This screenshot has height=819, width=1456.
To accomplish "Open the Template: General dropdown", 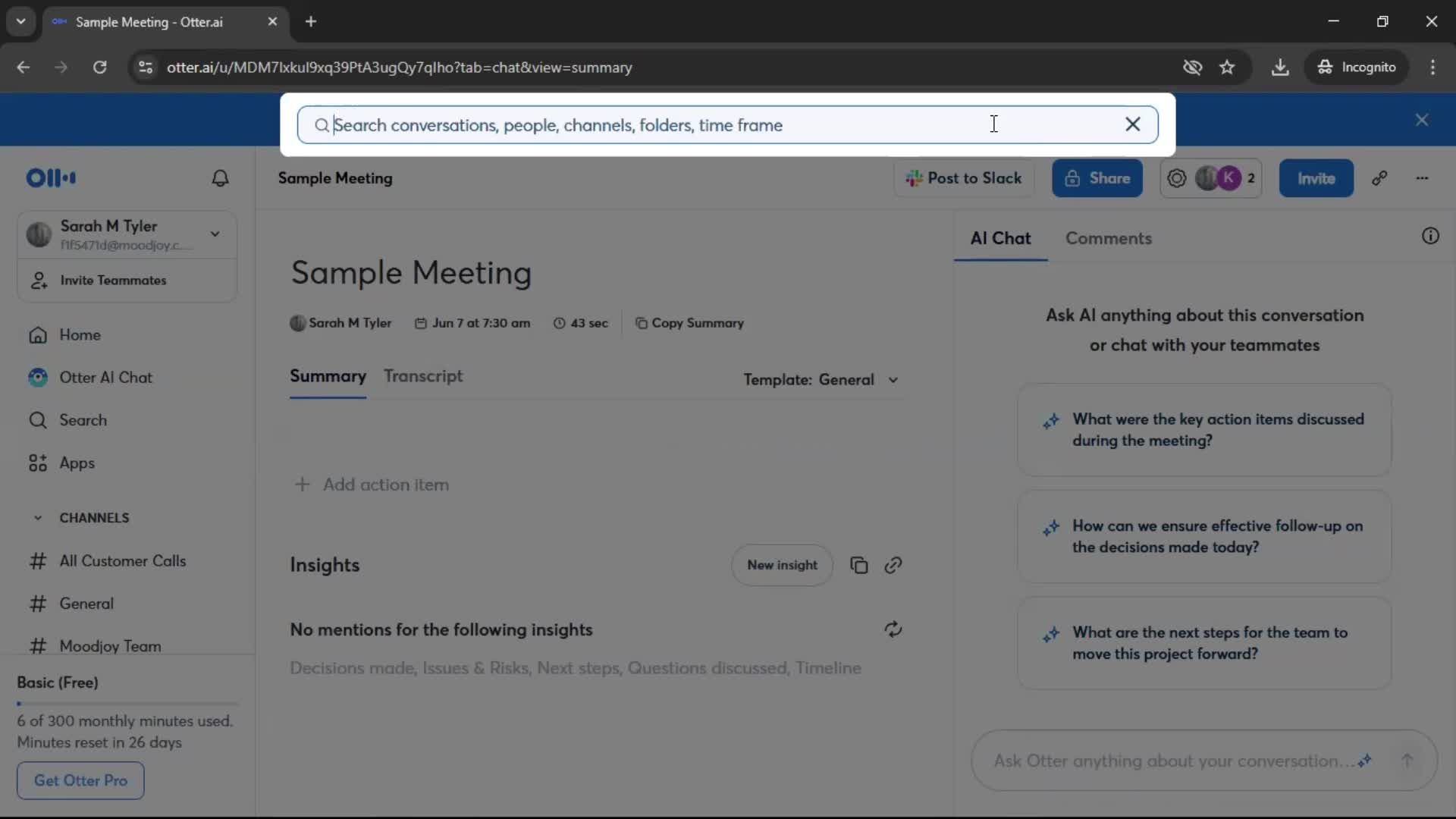I will point(821,380).
